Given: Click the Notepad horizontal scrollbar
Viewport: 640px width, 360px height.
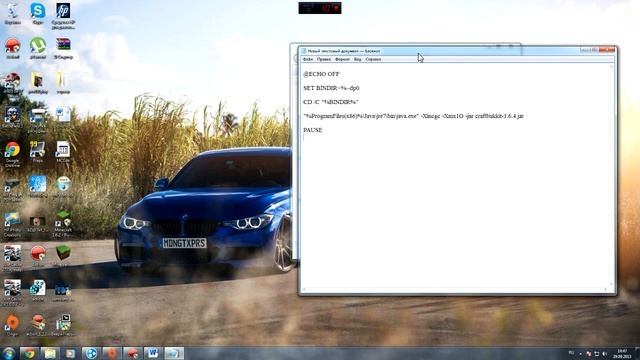Looking at the screenshot, I should pyautogui.click(x=454, y=289).
